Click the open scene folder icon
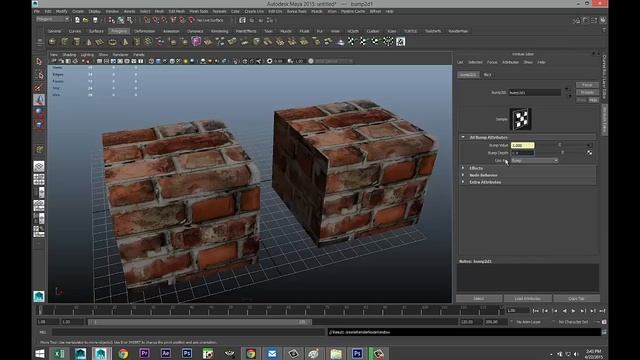 85,20
